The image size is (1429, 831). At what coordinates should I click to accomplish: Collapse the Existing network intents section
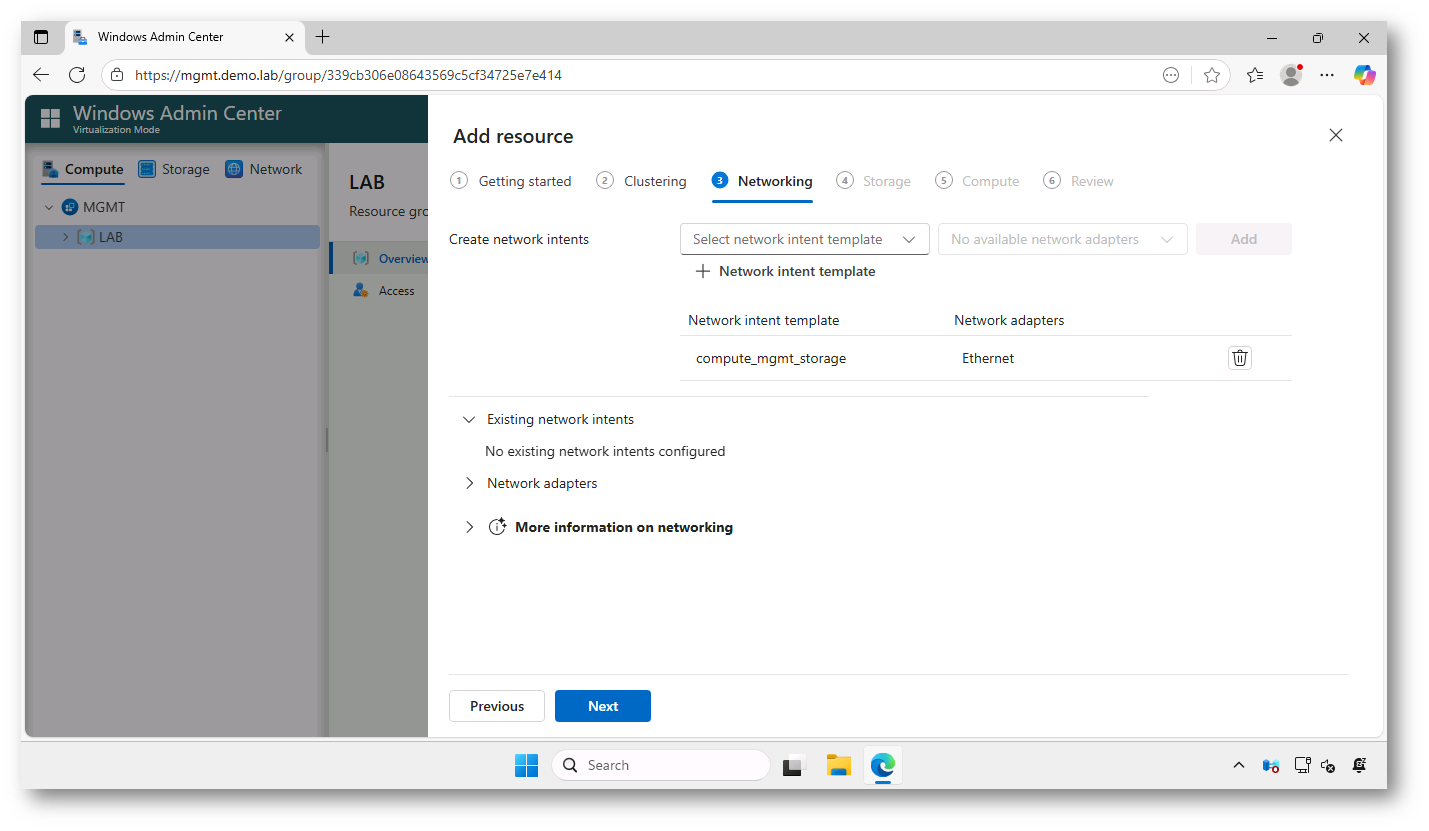[x=470, y=419]
